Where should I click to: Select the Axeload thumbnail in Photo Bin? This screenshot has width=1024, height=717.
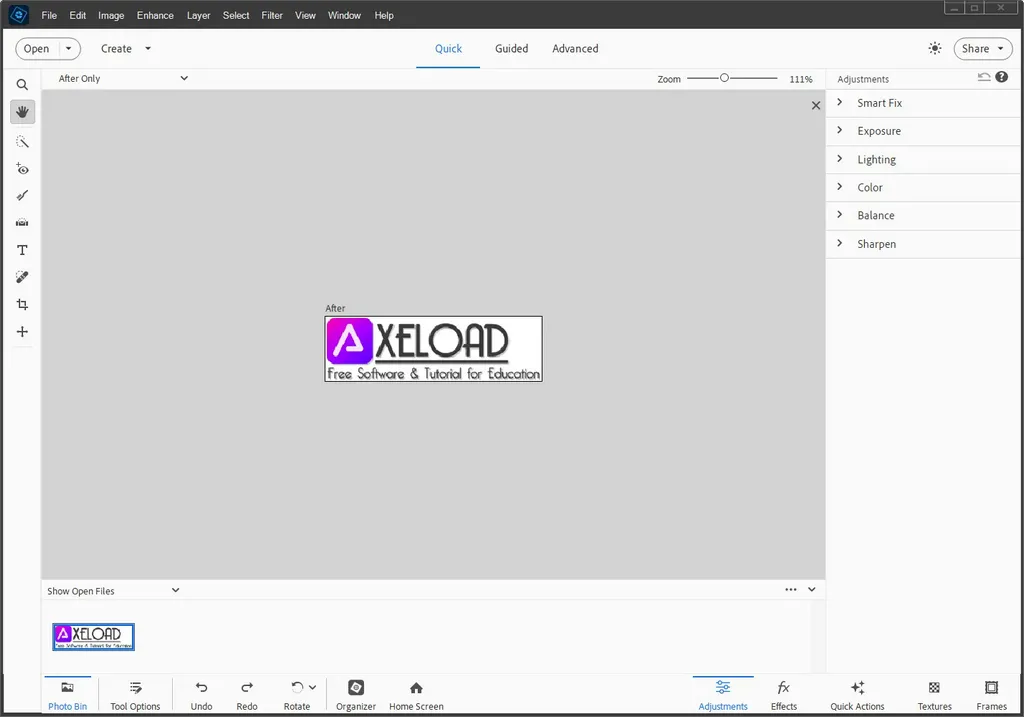tap(93, 637)
